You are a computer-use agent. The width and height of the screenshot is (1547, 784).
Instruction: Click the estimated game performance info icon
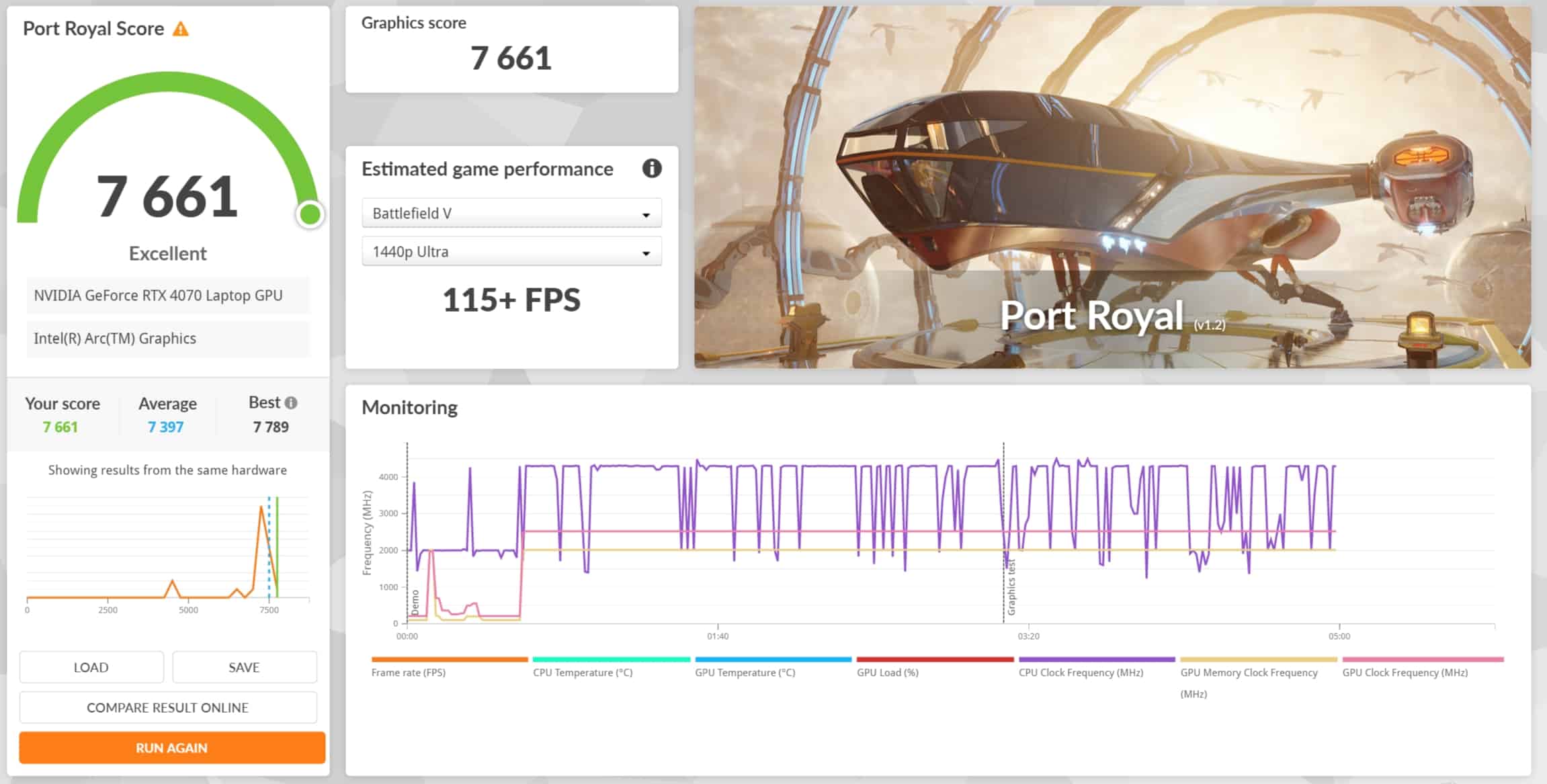[651, 168]
